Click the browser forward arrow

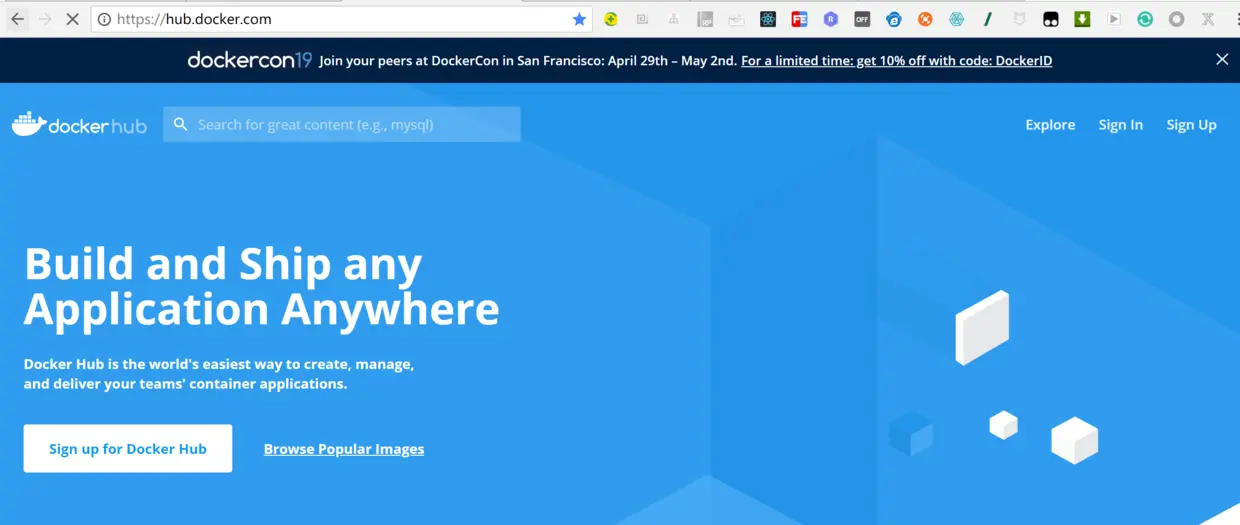[x=45, y=19]
